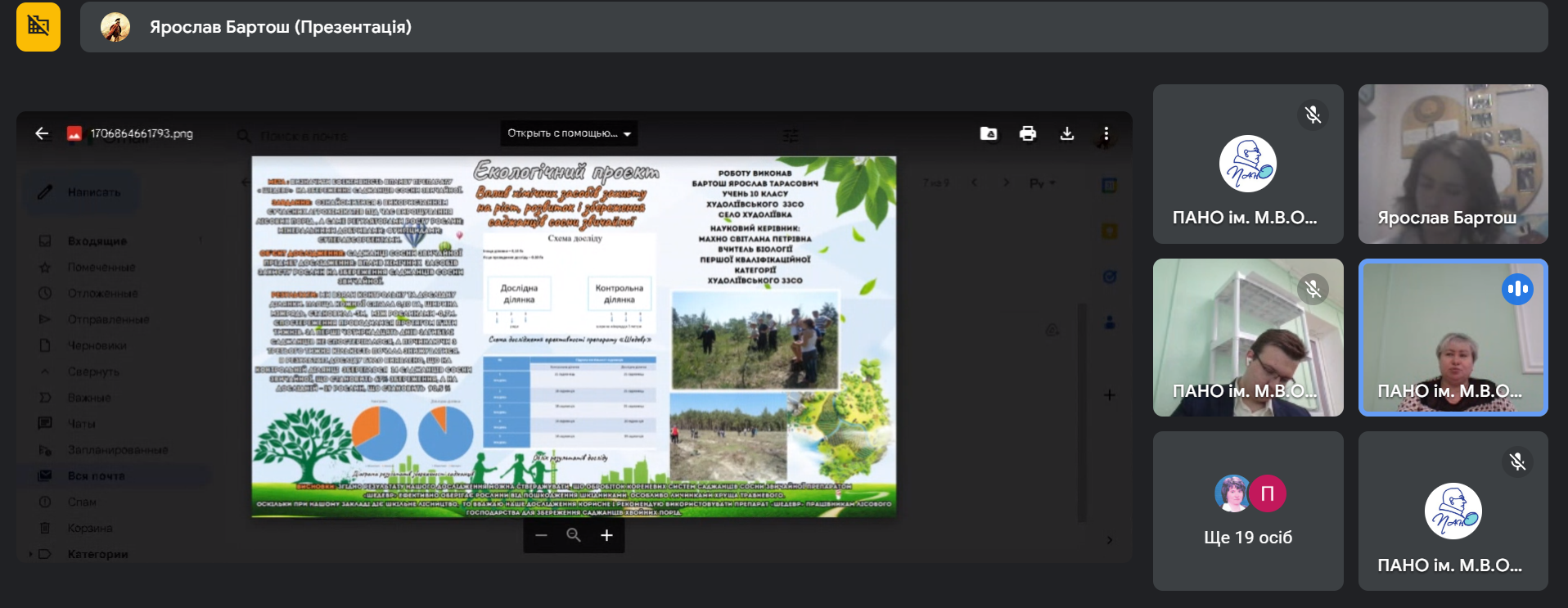Open Gmail search filter options icon
Viewport: 1568px width, 608px height.
(791, 136)
